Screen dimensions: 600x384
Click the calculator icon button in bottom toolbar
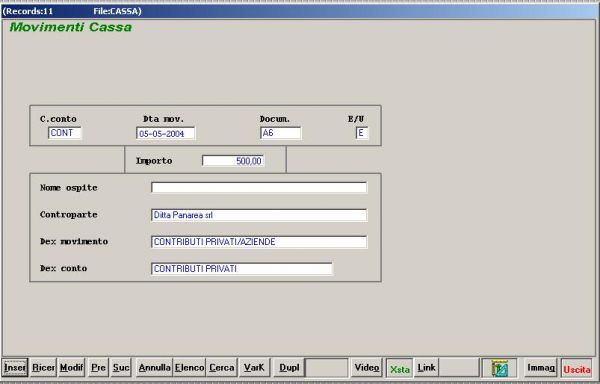click(x=499, y=368)
